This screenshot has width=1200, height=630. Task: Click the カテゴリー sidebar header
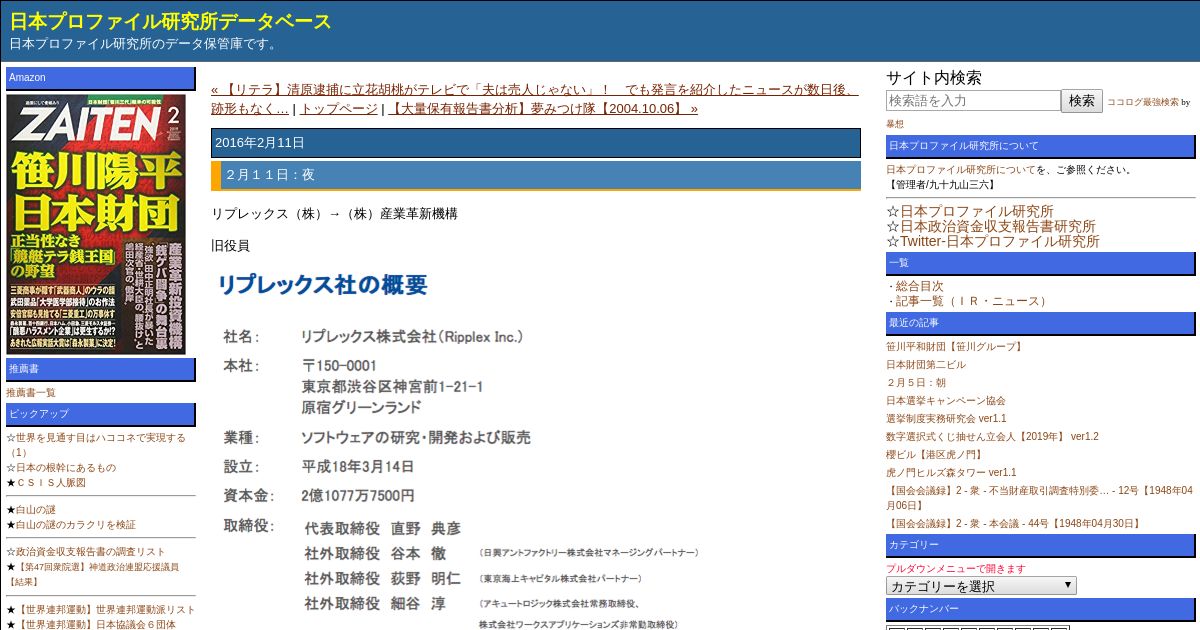[1040, 545]
